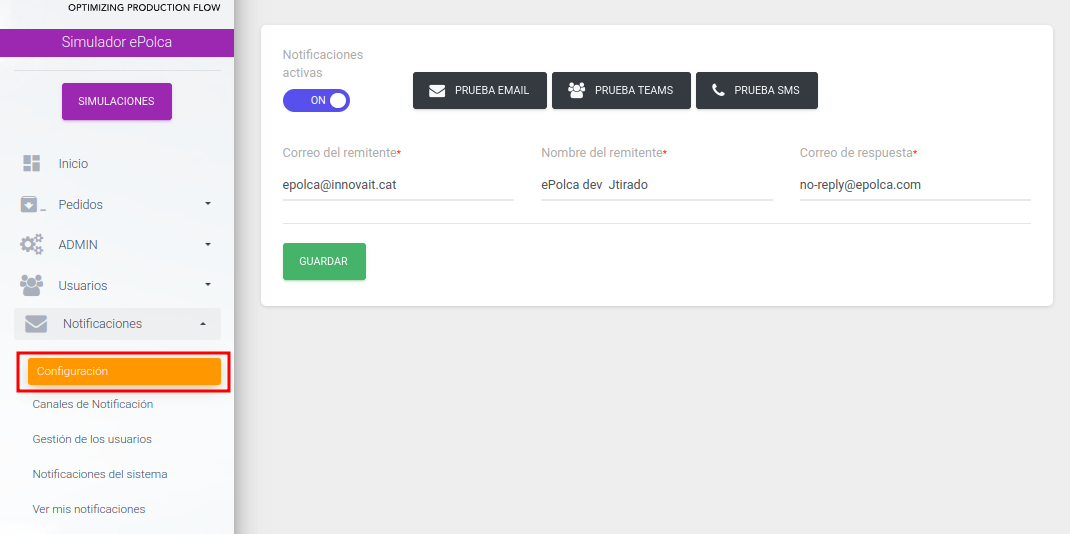The image size is (1070, 534).
Task: Click the PRUEBA SMS button
Action: pos(757,91)
